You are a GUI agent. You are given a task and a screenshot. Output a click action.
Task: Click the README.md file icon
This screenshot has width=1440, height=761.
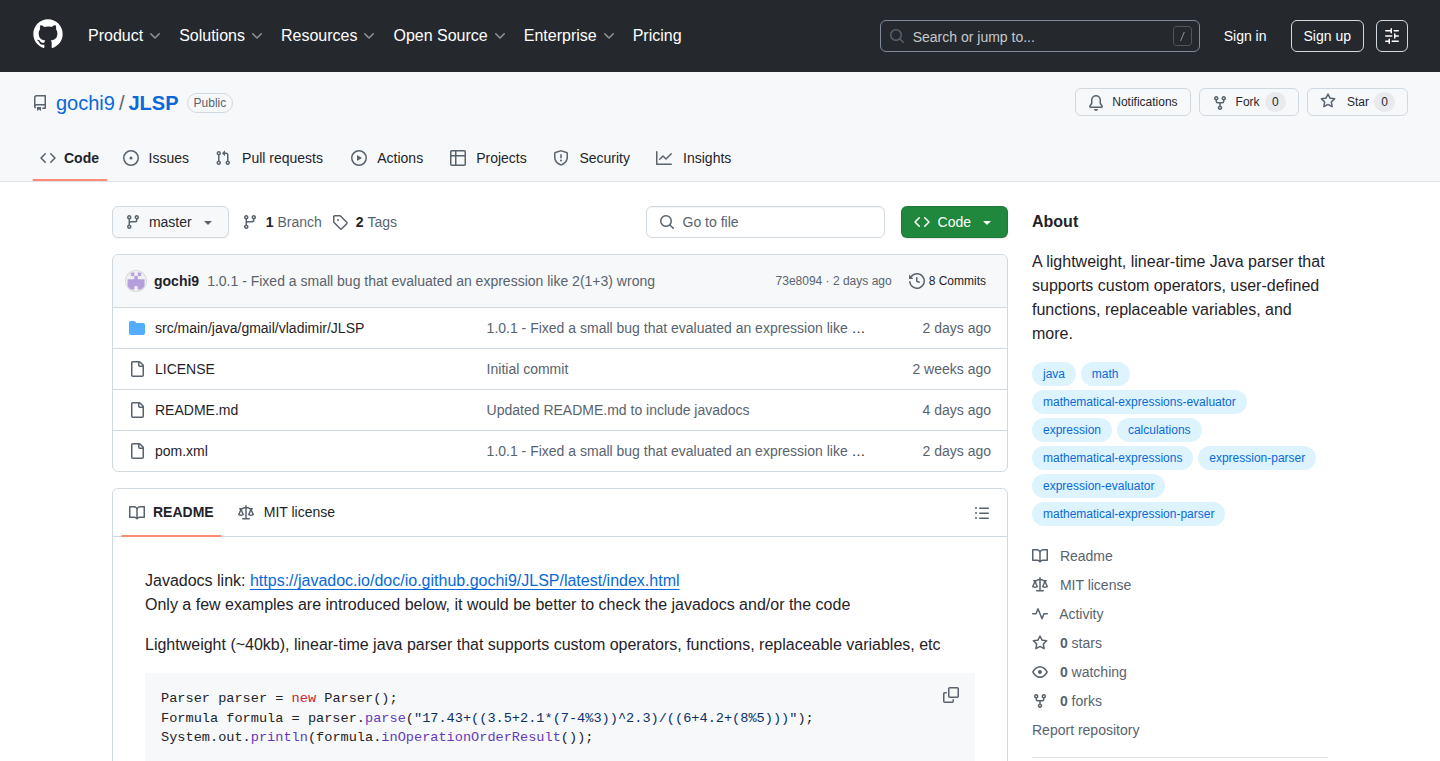[x=137, y=410]
